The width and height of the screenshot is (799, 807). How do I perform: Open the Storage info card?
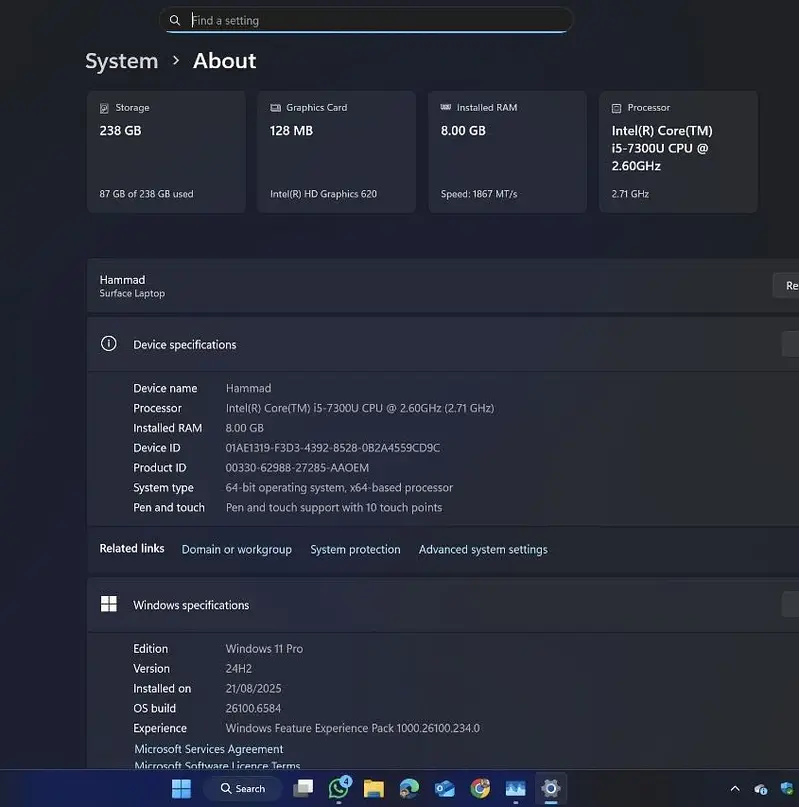click(x=166, y=151)
